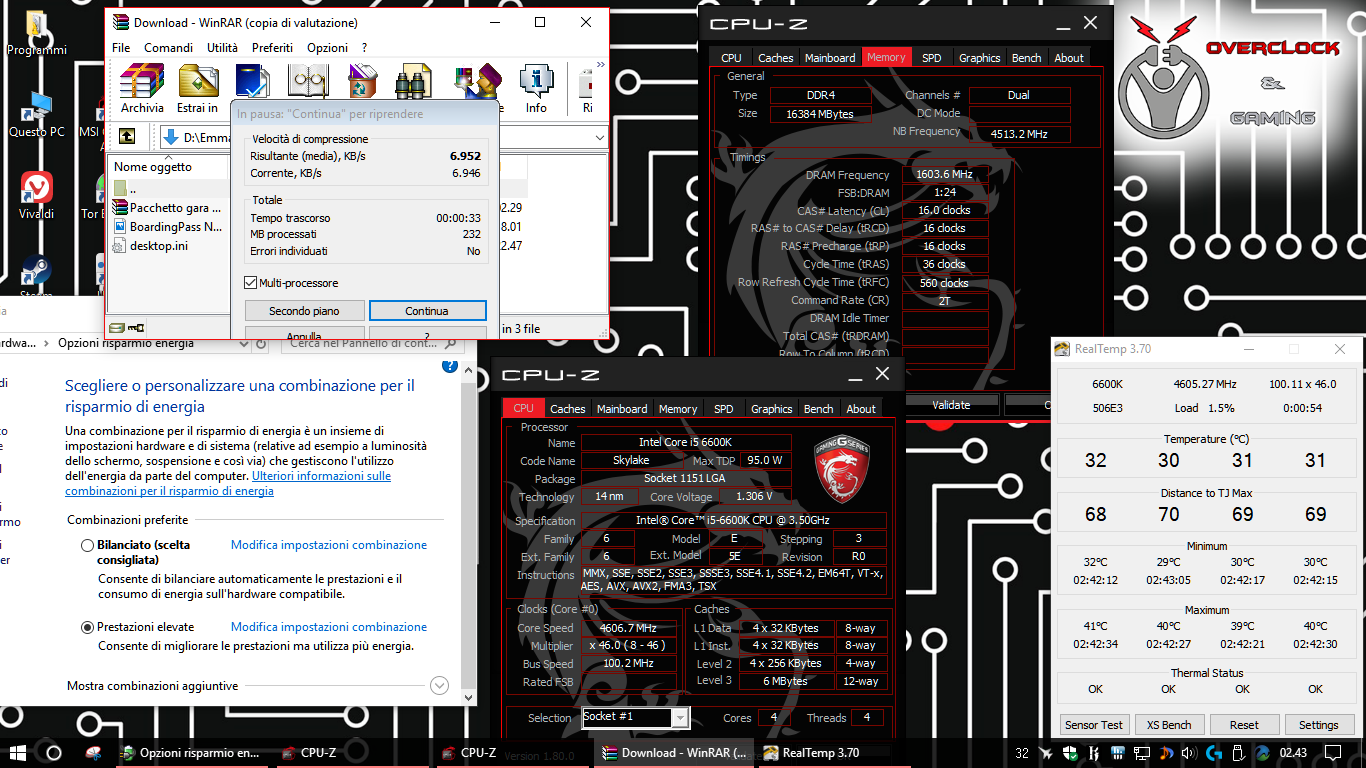The width and height of the screenshot is (1366, 768).
Task: Select the Bilanciato power plan radio button
Action: pyautogui.click(x=88, y=546)
